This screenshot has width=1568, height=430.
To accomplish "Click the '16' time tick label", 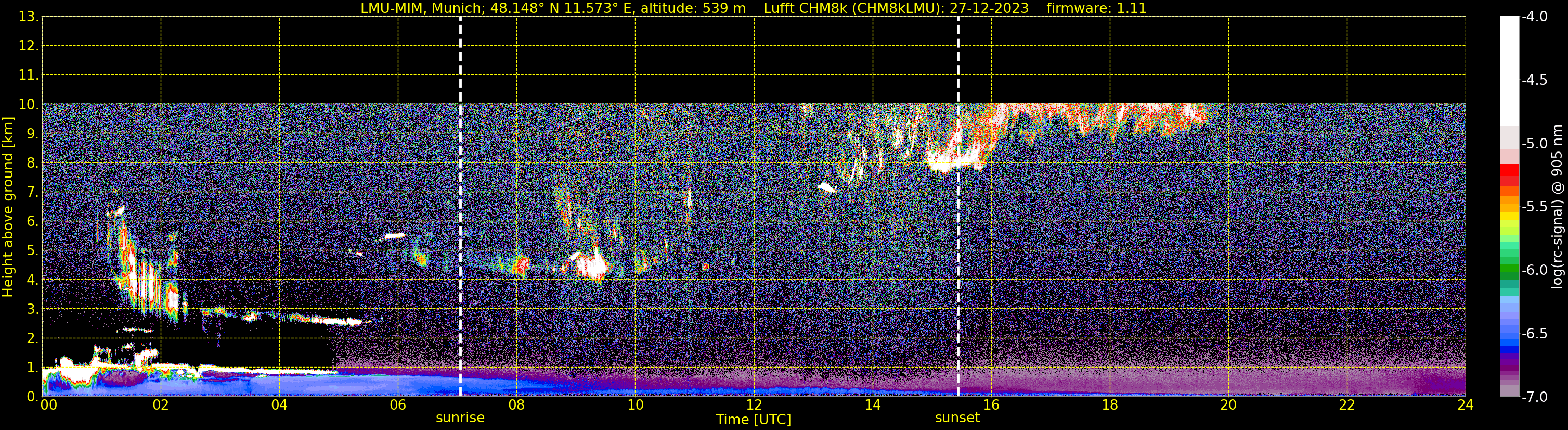I will 992,405.
